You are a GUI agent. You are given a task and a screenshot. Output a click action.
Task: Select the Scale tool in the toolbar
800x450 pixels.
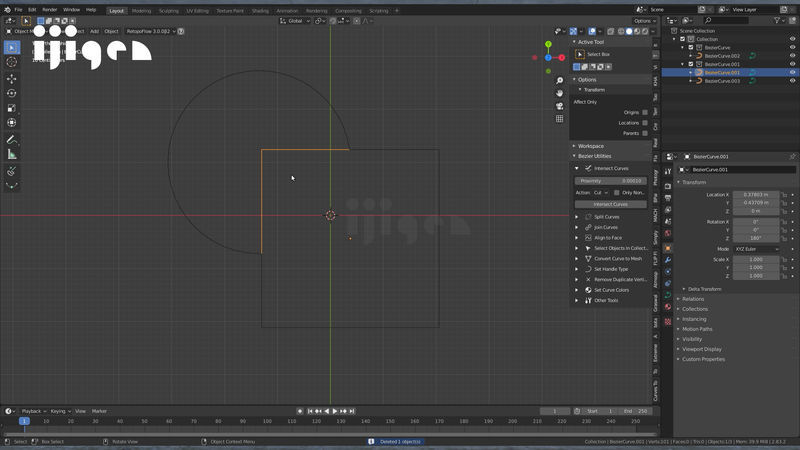[12, 108]
